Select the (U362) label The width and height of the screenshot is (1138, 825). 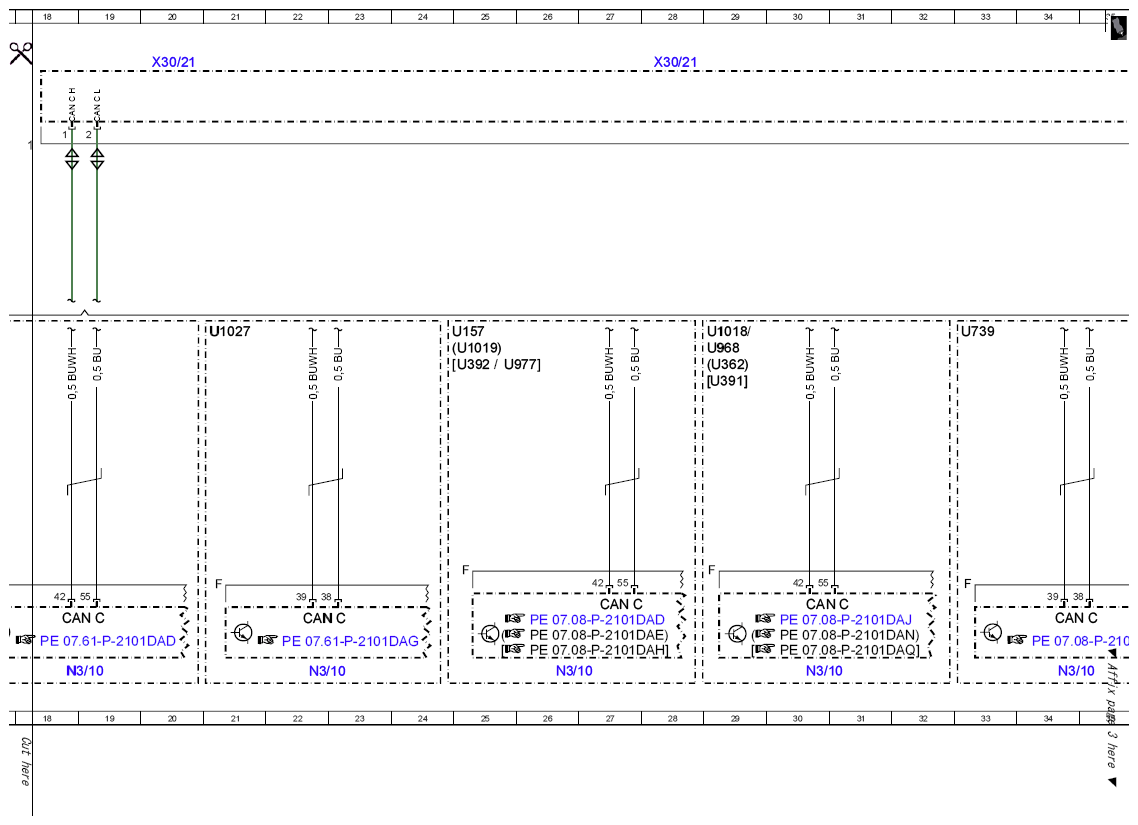click(728, 364)
